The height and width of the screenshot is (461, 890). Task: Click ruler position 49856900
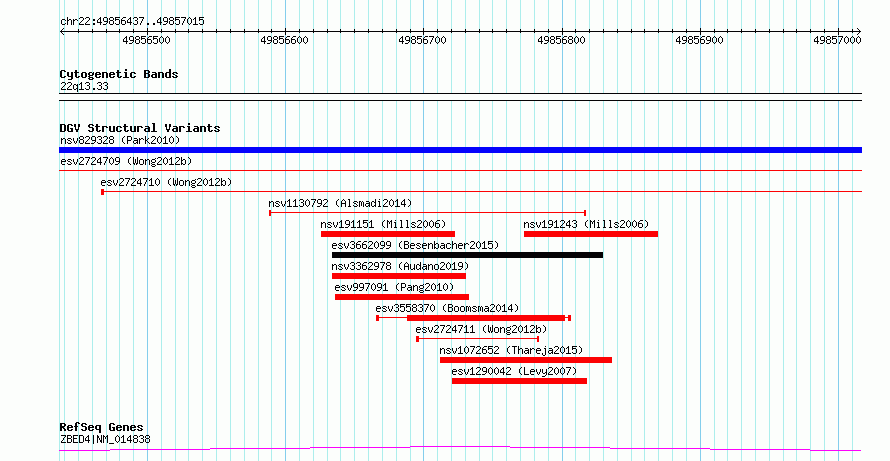(x=699, y=40)
